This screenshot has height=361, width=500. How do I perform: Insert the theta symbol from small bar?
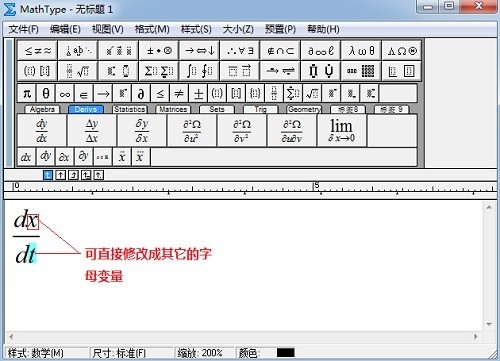tap(46, 94)
